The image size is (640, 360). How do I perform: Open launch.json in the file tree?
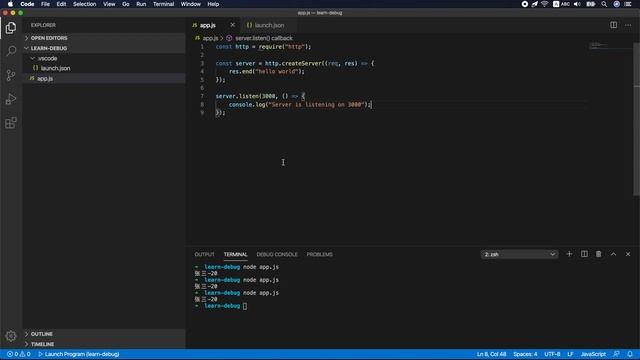tap(104, 68)
